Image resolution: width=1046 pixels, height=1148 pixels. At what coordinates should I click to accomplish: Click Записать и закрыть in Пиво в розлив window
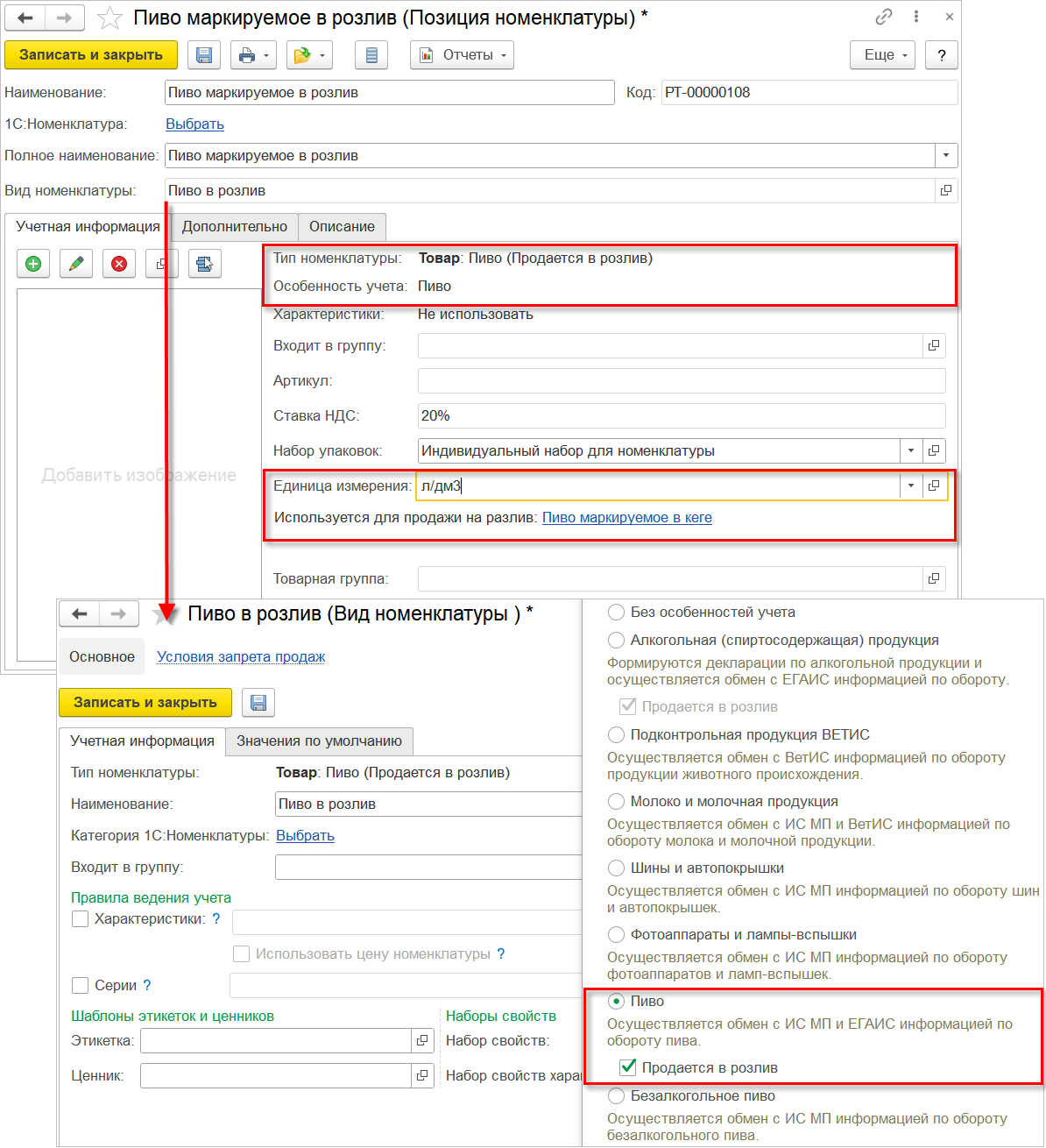145,702
